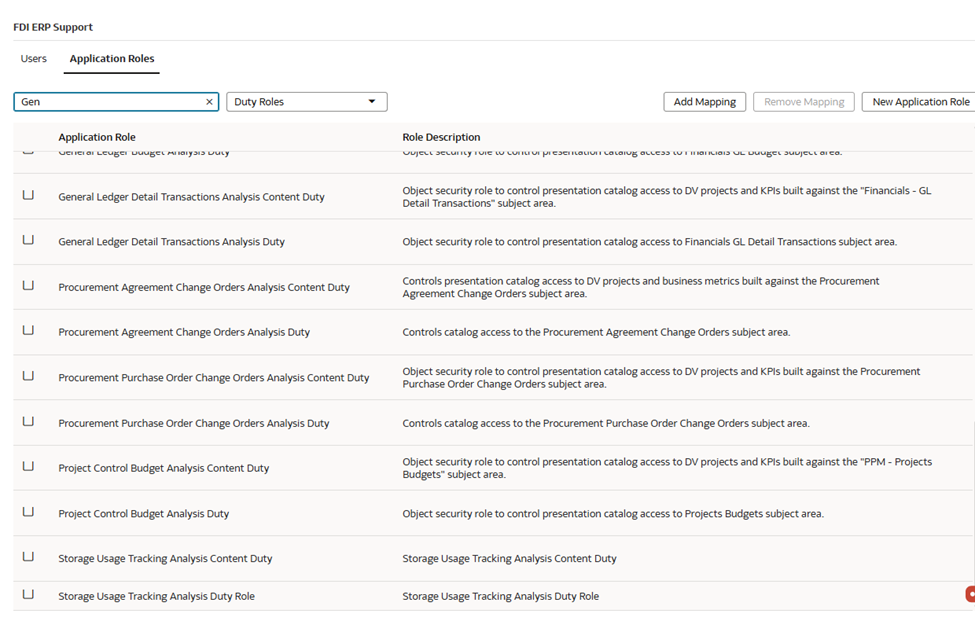The image size is (975, 621).
Task: Select the Application Roles tab
Action: 112,59
